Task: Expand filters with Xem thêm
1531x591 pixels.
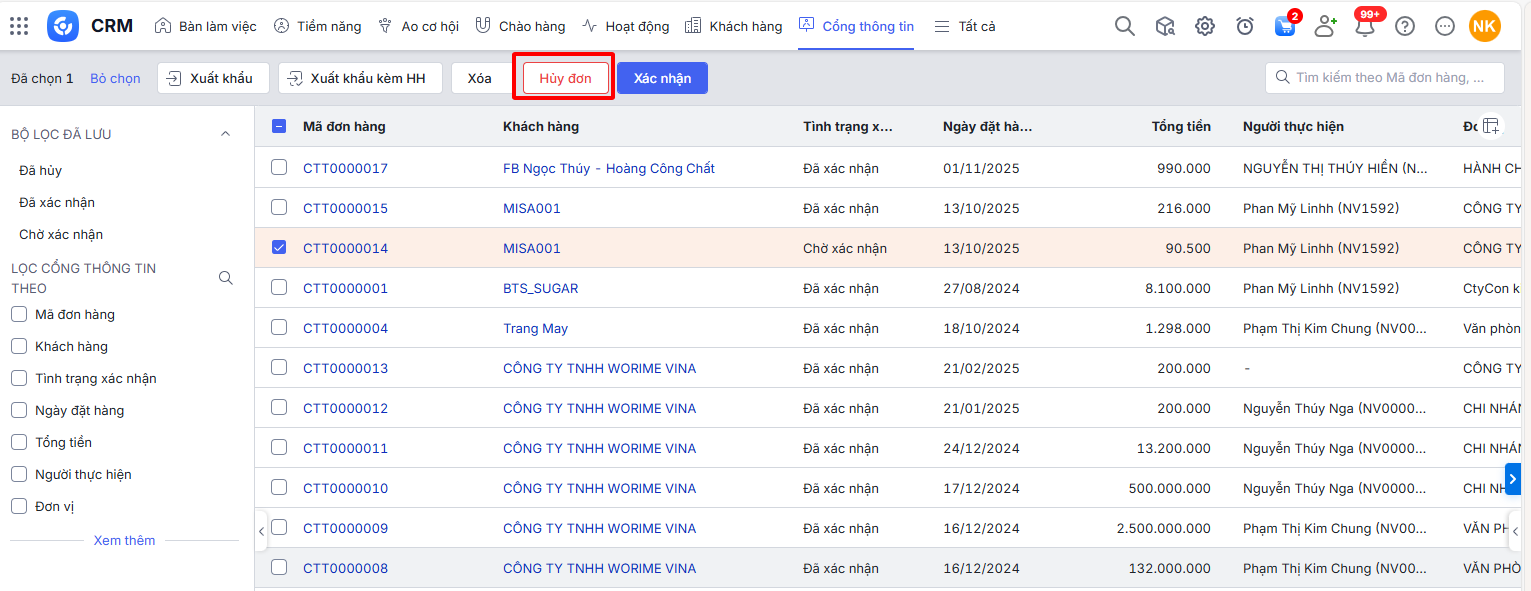Action: point(124,540)
